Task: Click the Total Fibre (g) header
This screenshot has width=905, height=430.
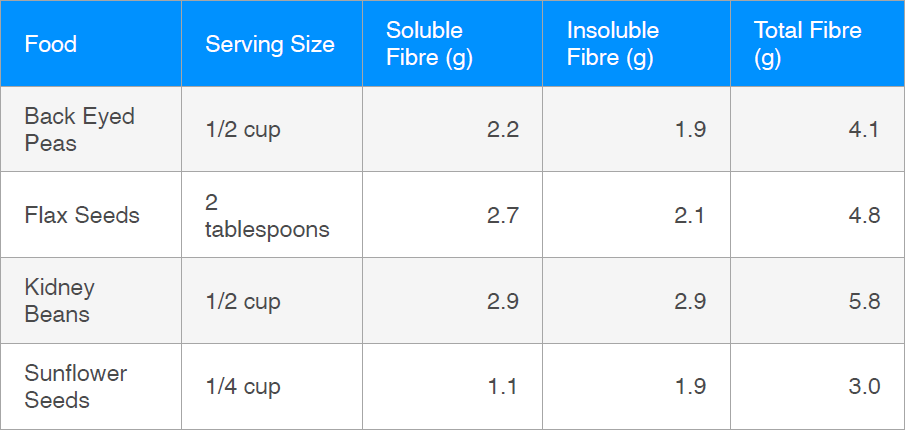Action: coord(817,44)
